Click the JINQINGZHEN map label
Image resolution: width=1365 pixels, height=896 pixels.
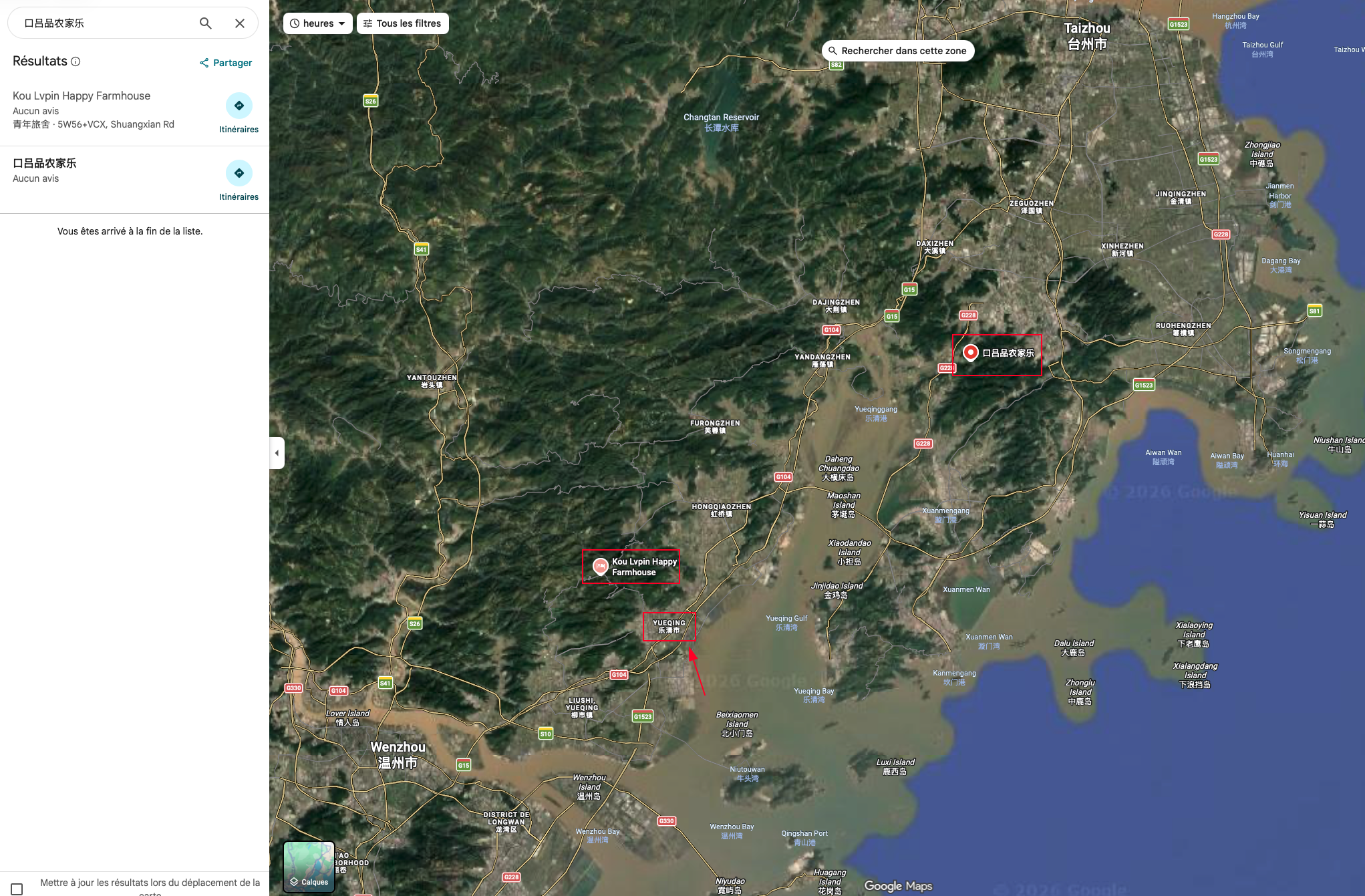click(1181, 198)
